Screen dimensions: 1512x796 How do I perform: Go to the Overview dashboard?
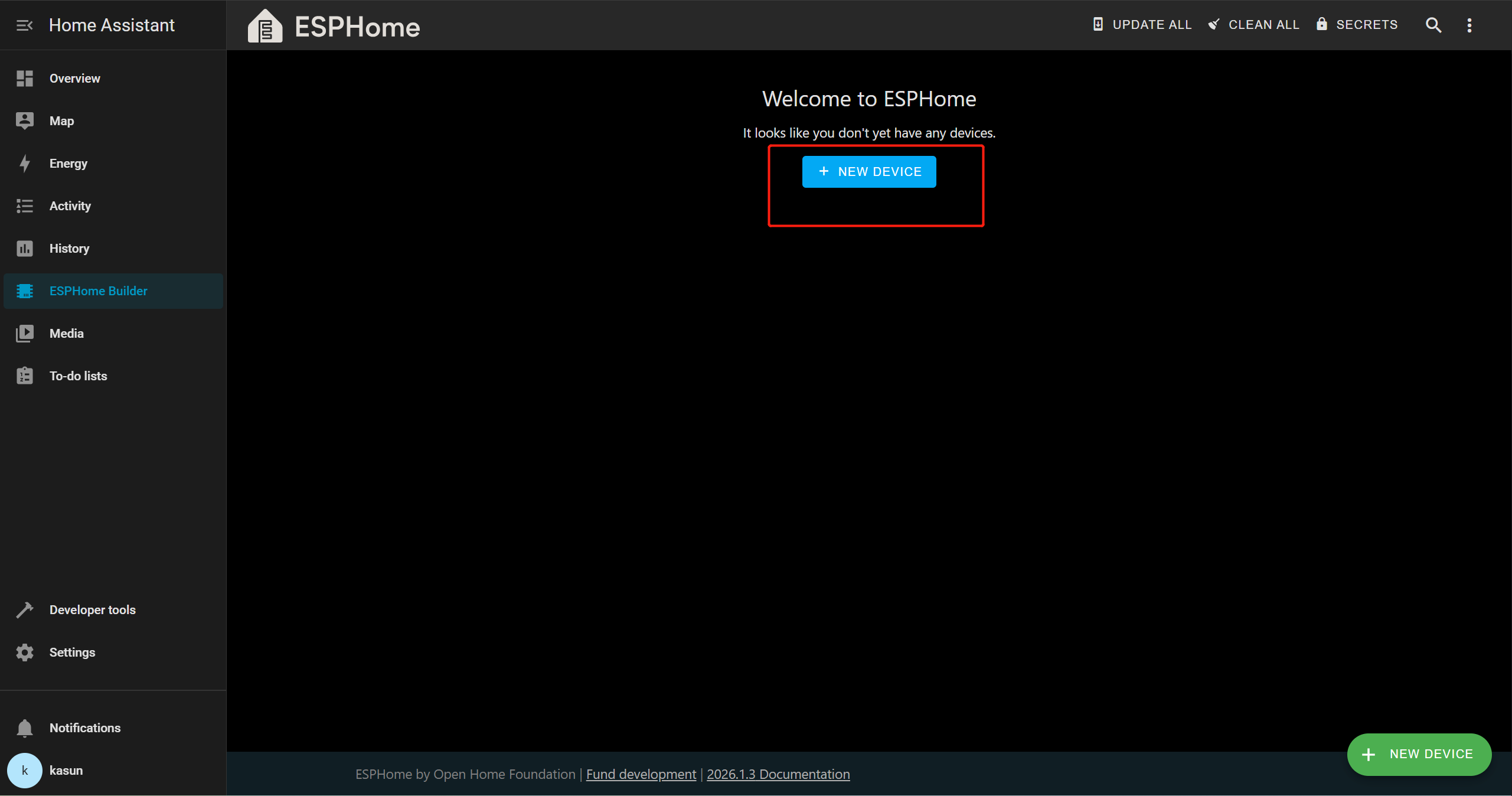point(74,79)
